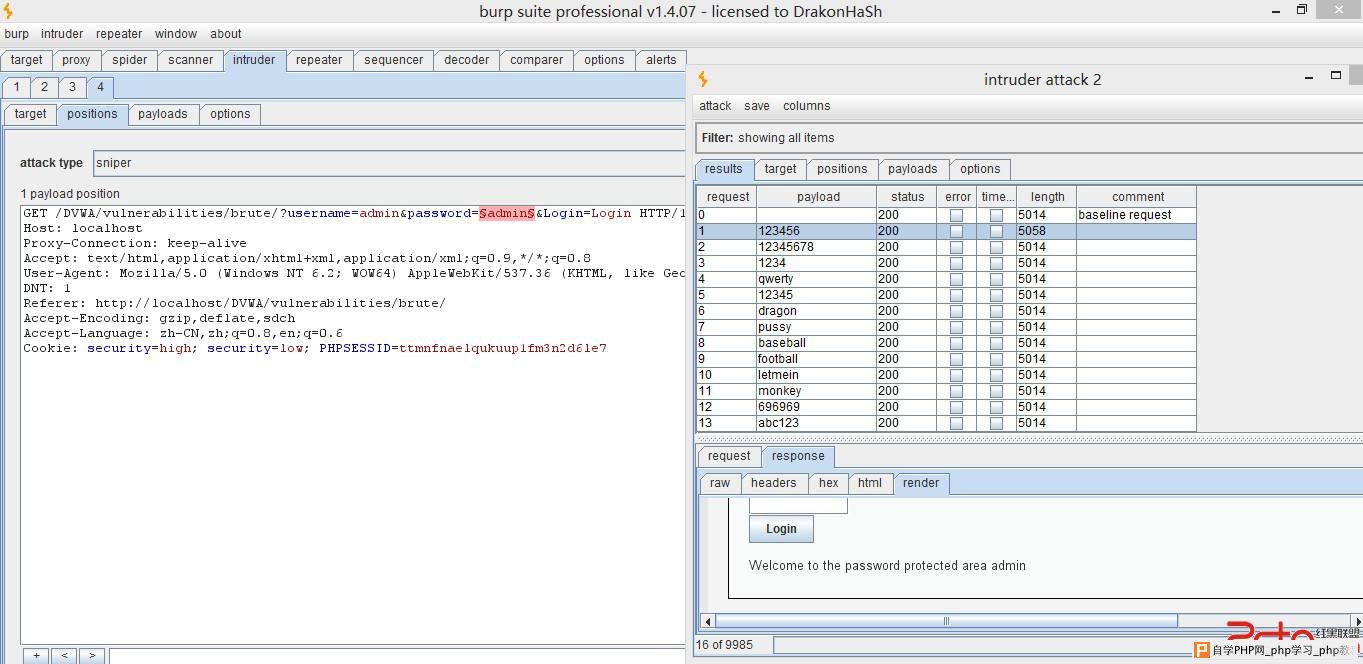The image size is (1363, 664).
Task: Select the result row with payload monkey
Action: tap(946, 391)
